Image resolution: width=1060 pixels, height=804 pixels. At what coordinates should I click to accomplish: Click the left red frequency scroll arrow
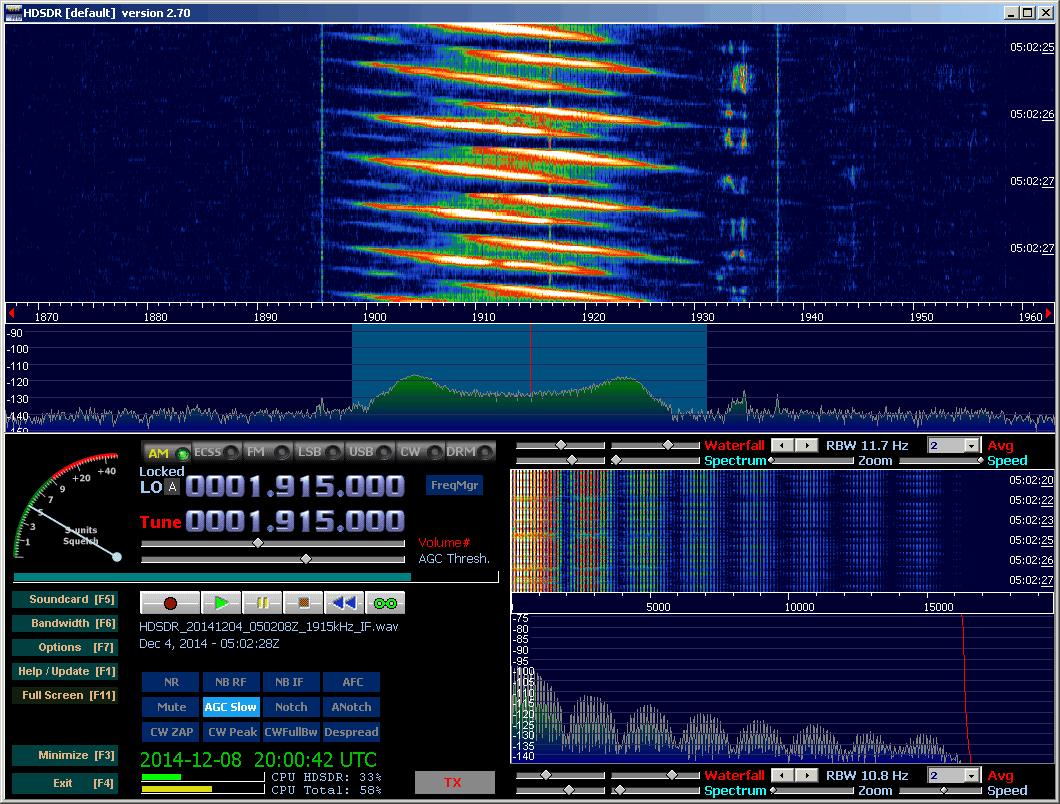(11, 314)
